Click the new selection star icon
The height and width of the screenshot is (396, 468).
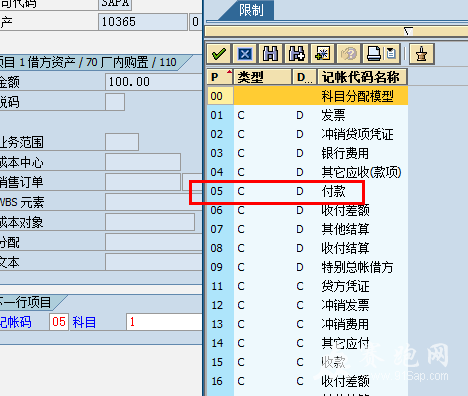click(x=322, y=54)
